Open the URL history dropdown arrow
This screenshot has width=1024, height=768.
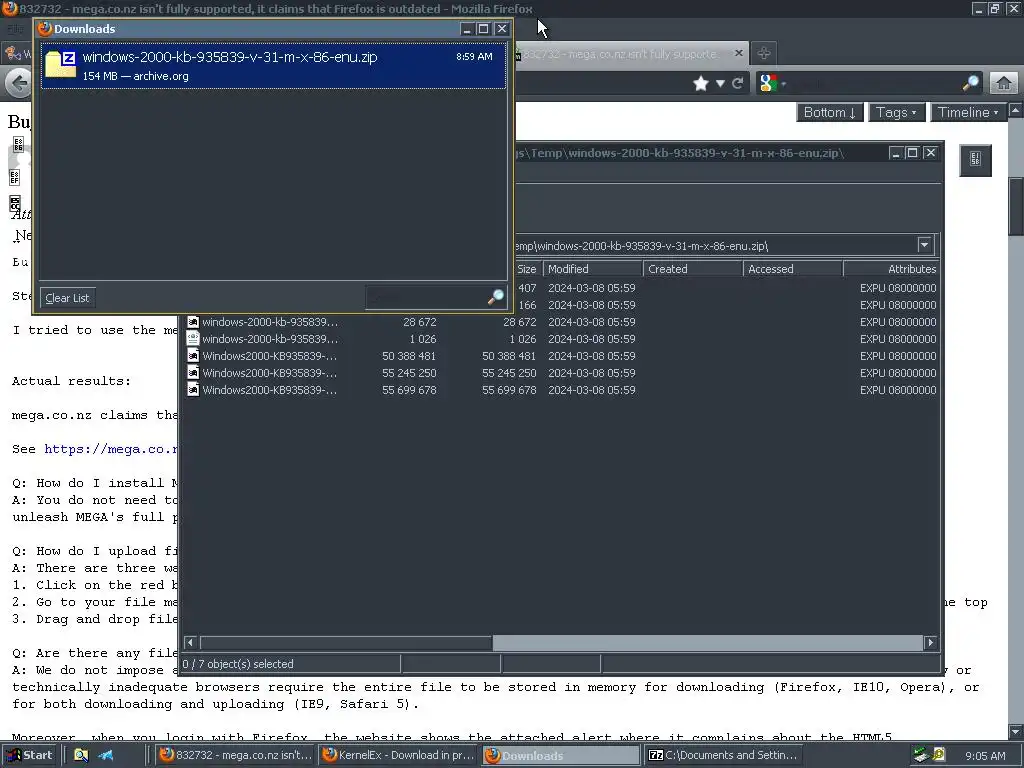[x=720, y=83]
